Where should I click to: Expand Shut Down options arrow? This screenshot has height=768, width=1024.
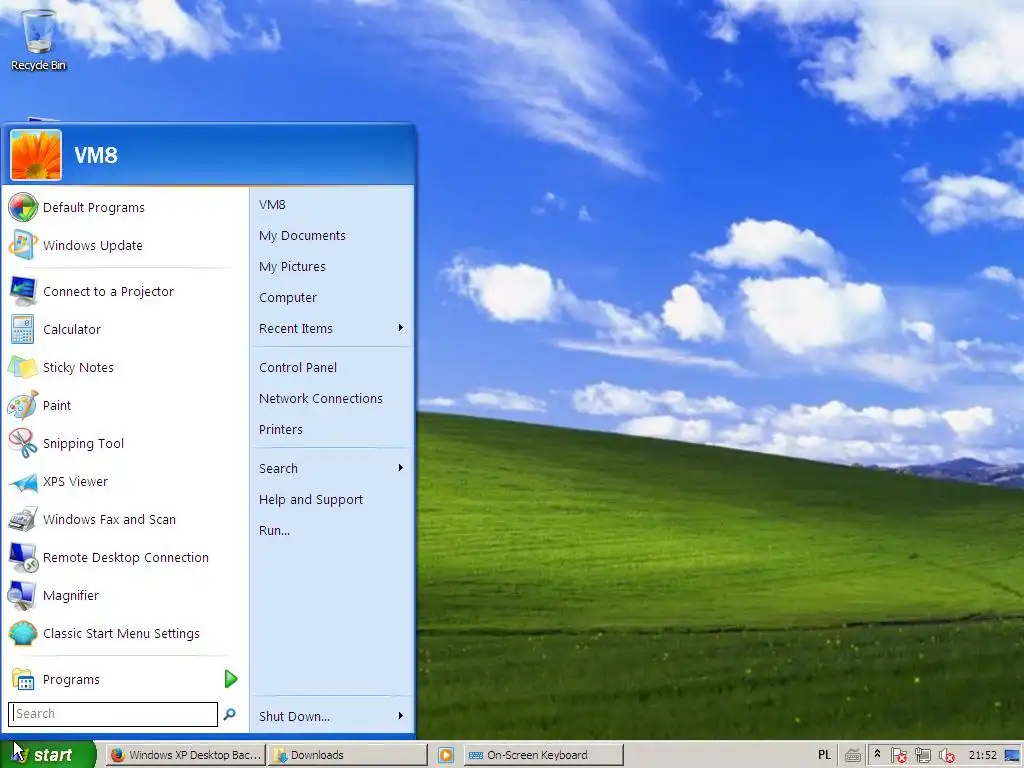click(x=400, y=716)
